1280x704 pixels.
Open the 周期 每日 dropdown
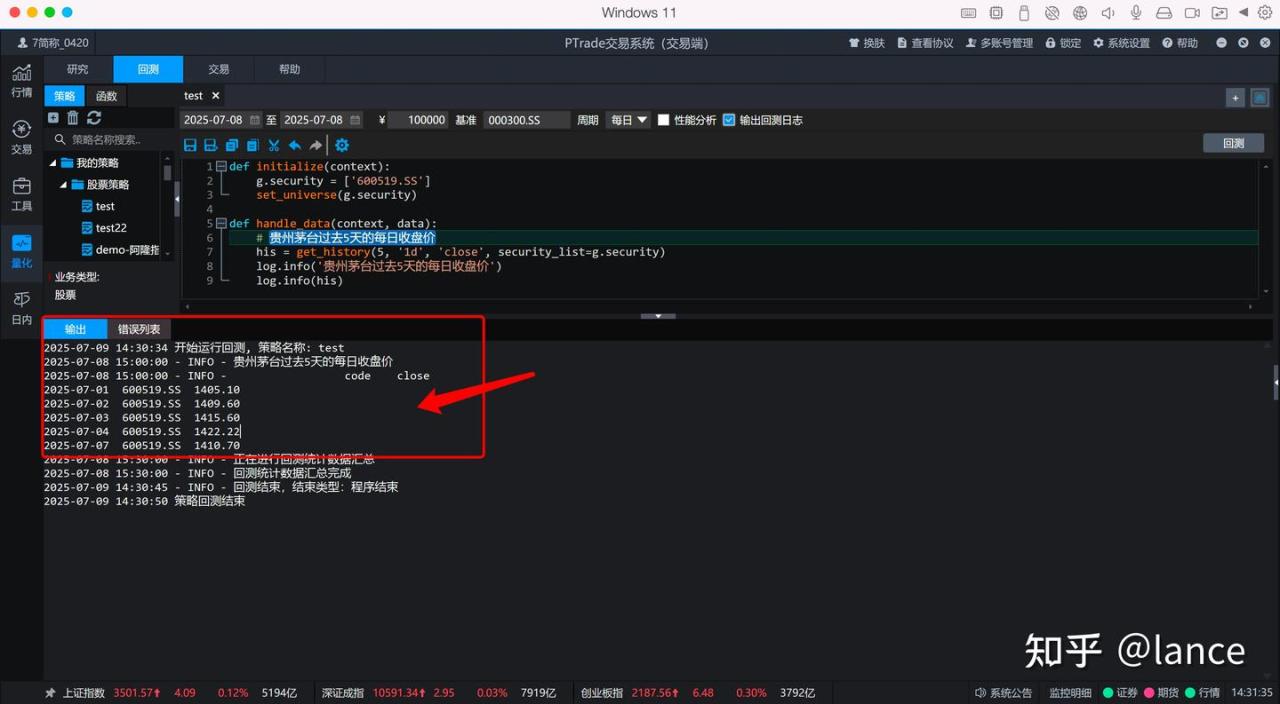pyautogui.click(x=628, y=120)
